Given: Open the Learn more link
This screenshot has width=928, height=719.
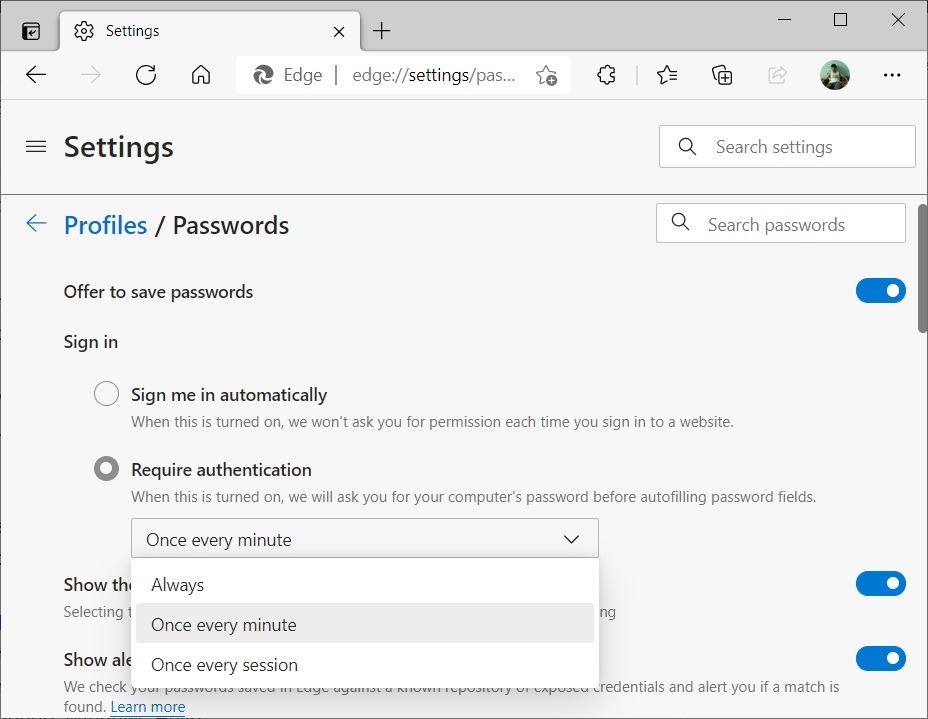Looking at the screenshot, I should [x=148, y=707].
